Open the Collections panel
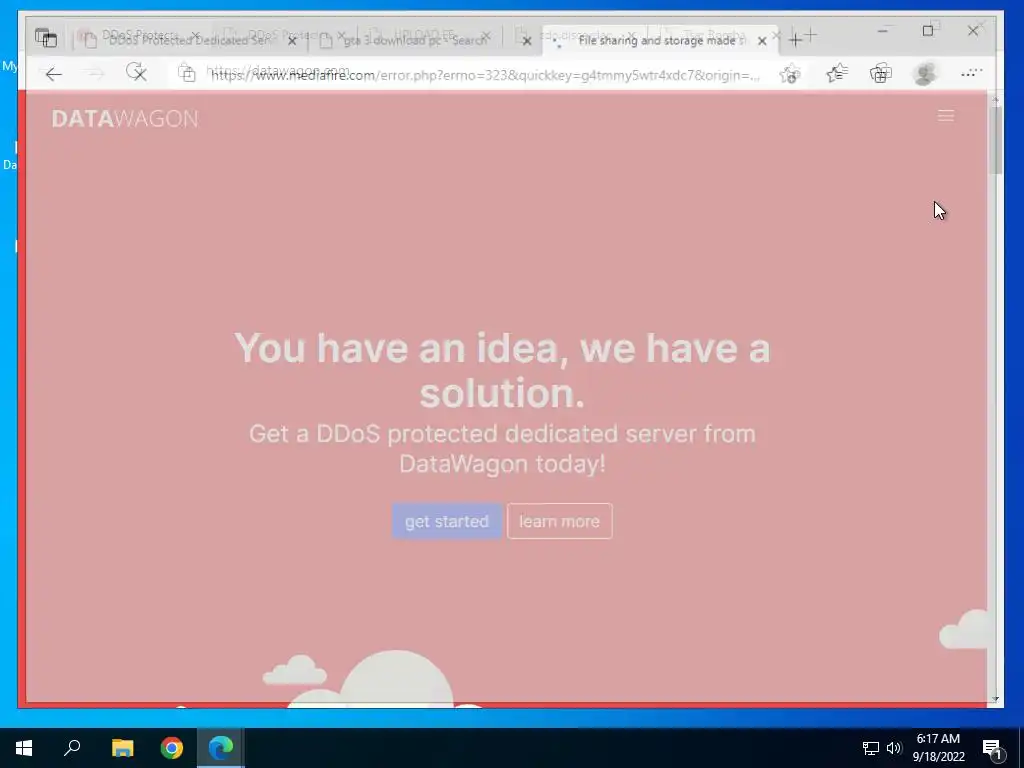Image resolution: width=1024 pixels, height=768 pixels. pyautogui.click(x=880, y=74)
